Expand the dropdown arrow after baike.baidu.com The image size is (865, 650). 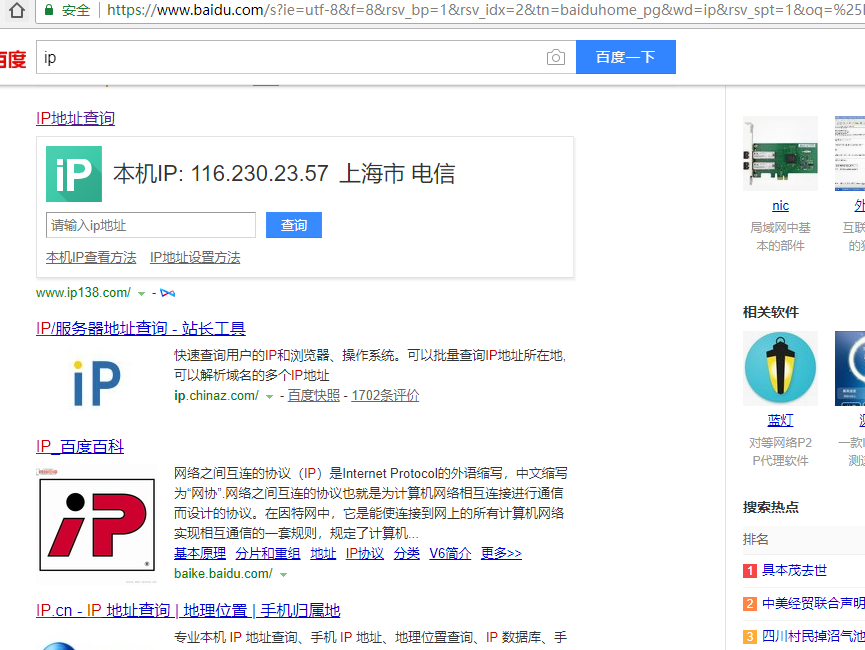(285, 575)
